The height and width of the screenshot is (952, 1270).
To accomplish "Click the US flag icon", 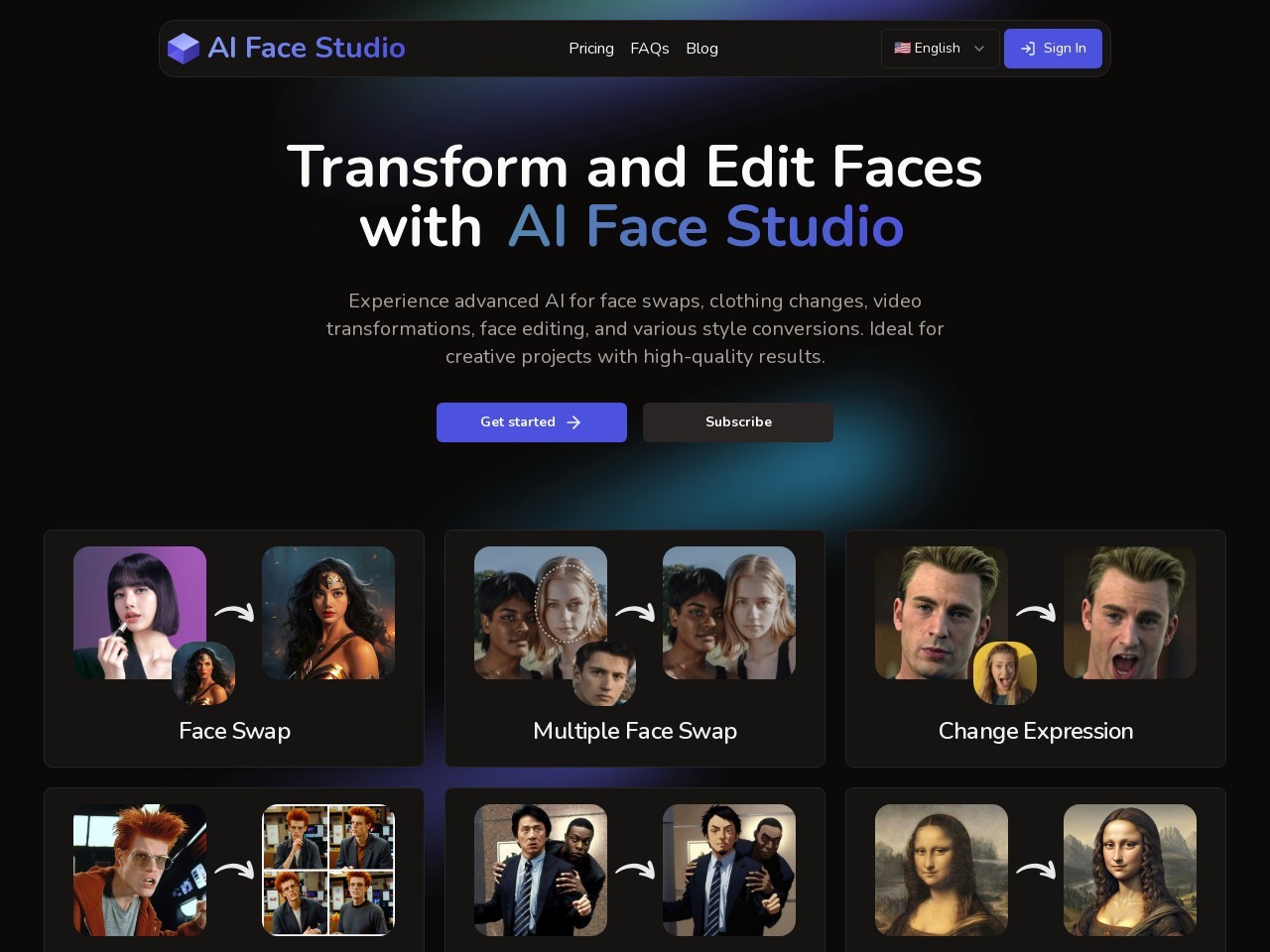I will pyautogui.click(x=902, y=48).
